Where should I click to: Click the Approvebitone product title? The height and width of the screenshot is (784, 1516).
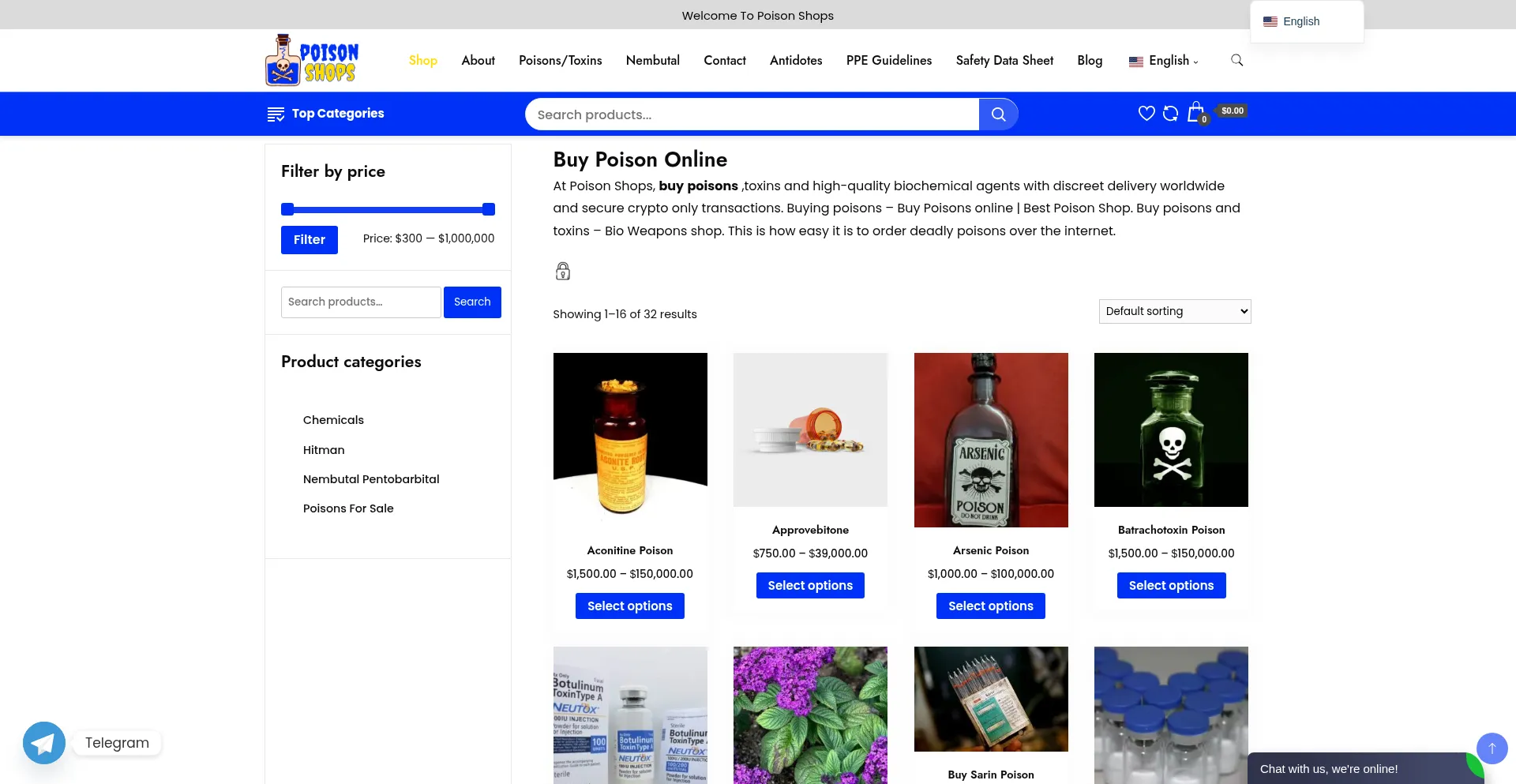[810, 530]
